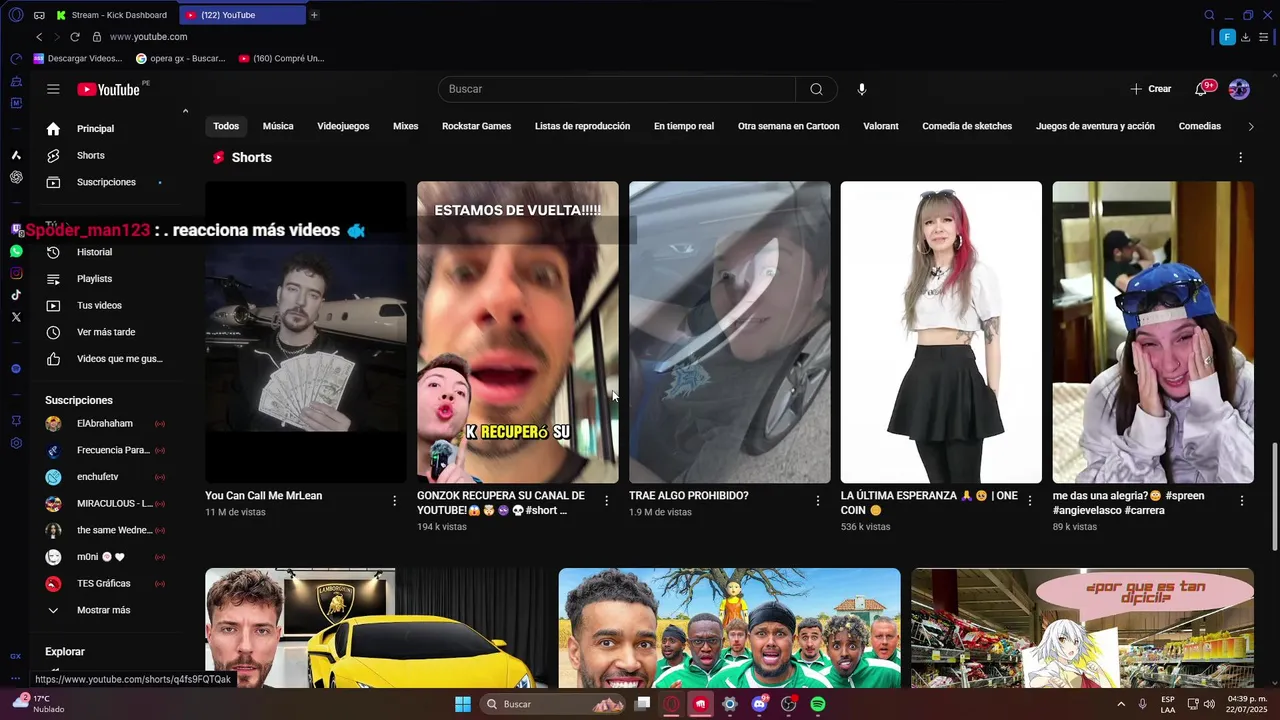Select the Todos filter chip
This screenshot has width=1280, height=720.
click(x=226, y=126)
